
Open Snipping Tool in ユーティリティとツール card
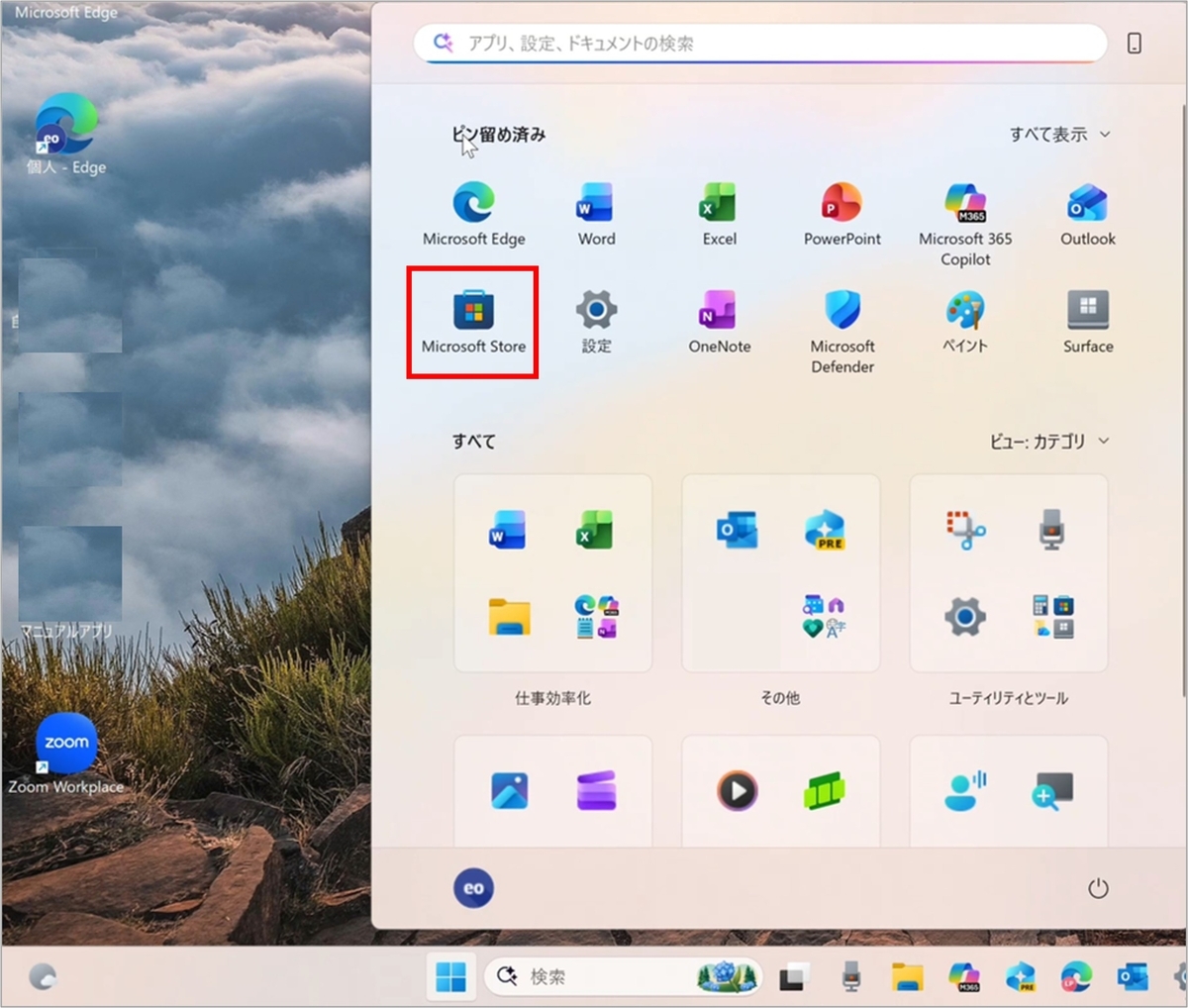point(965,530)
